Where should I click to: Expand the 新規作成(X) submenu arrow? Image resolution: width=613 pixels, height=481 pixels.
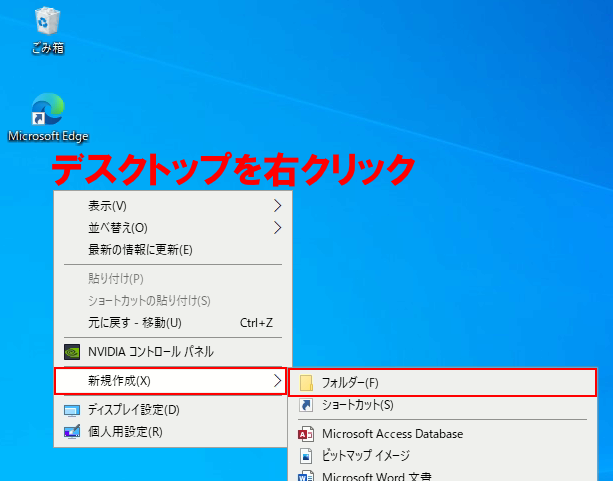click(277, 380)
